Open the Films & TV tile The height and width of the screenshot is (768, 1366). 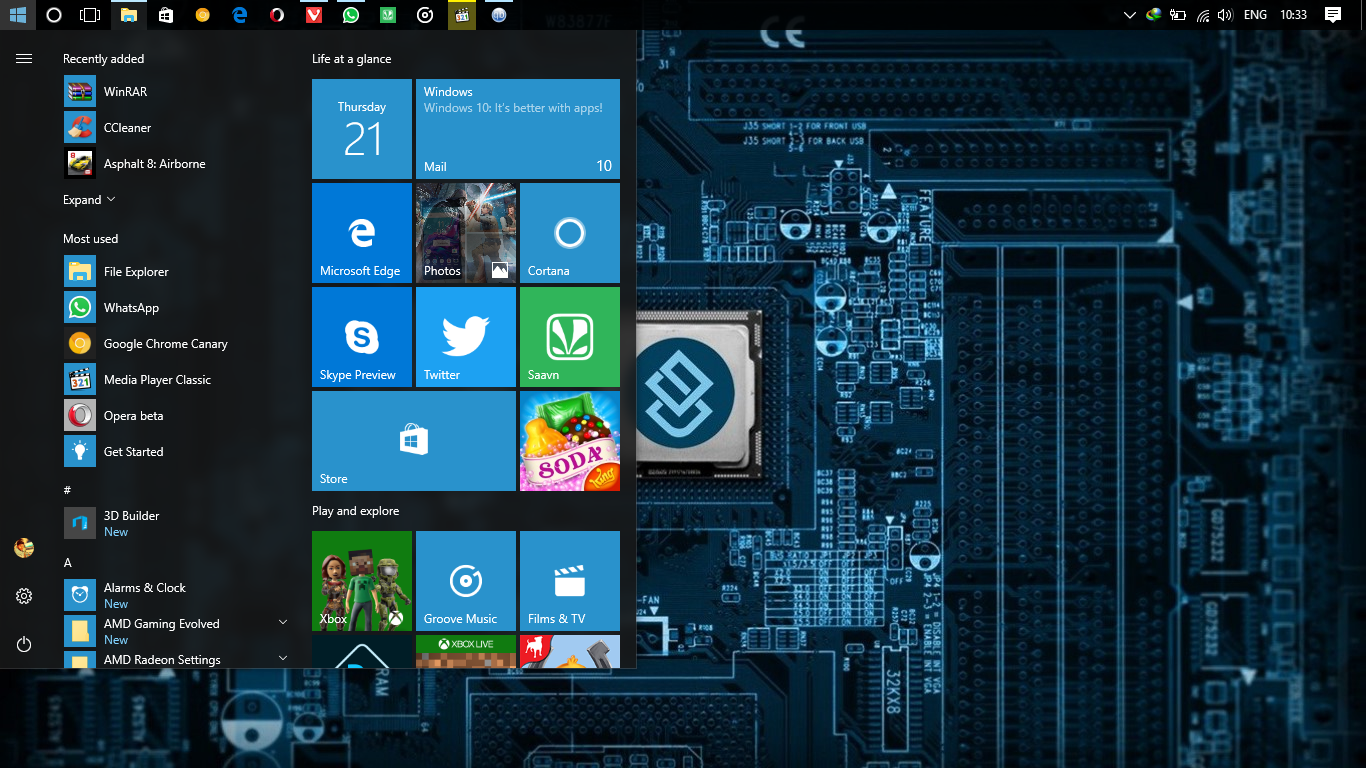(570, 581)
